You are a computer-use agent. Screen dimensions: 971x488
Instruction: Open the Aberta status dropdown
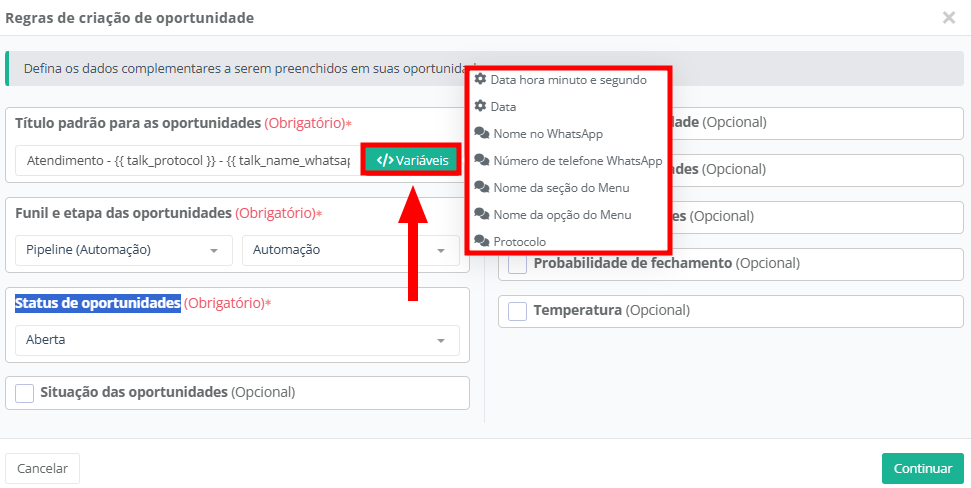(236, 340)
